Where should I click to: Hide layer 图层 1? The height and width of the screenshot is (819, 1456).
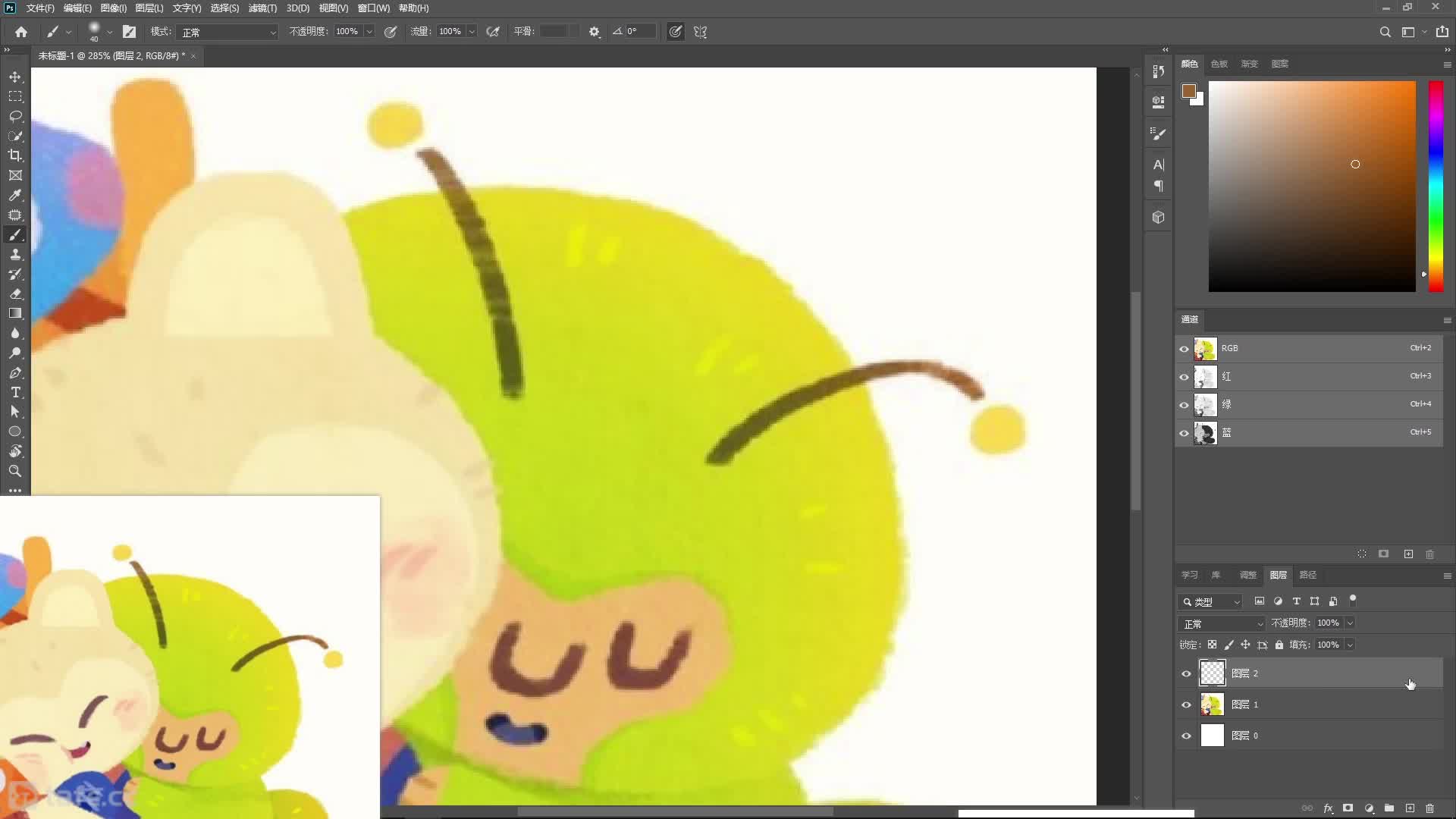coord(1186,704)
